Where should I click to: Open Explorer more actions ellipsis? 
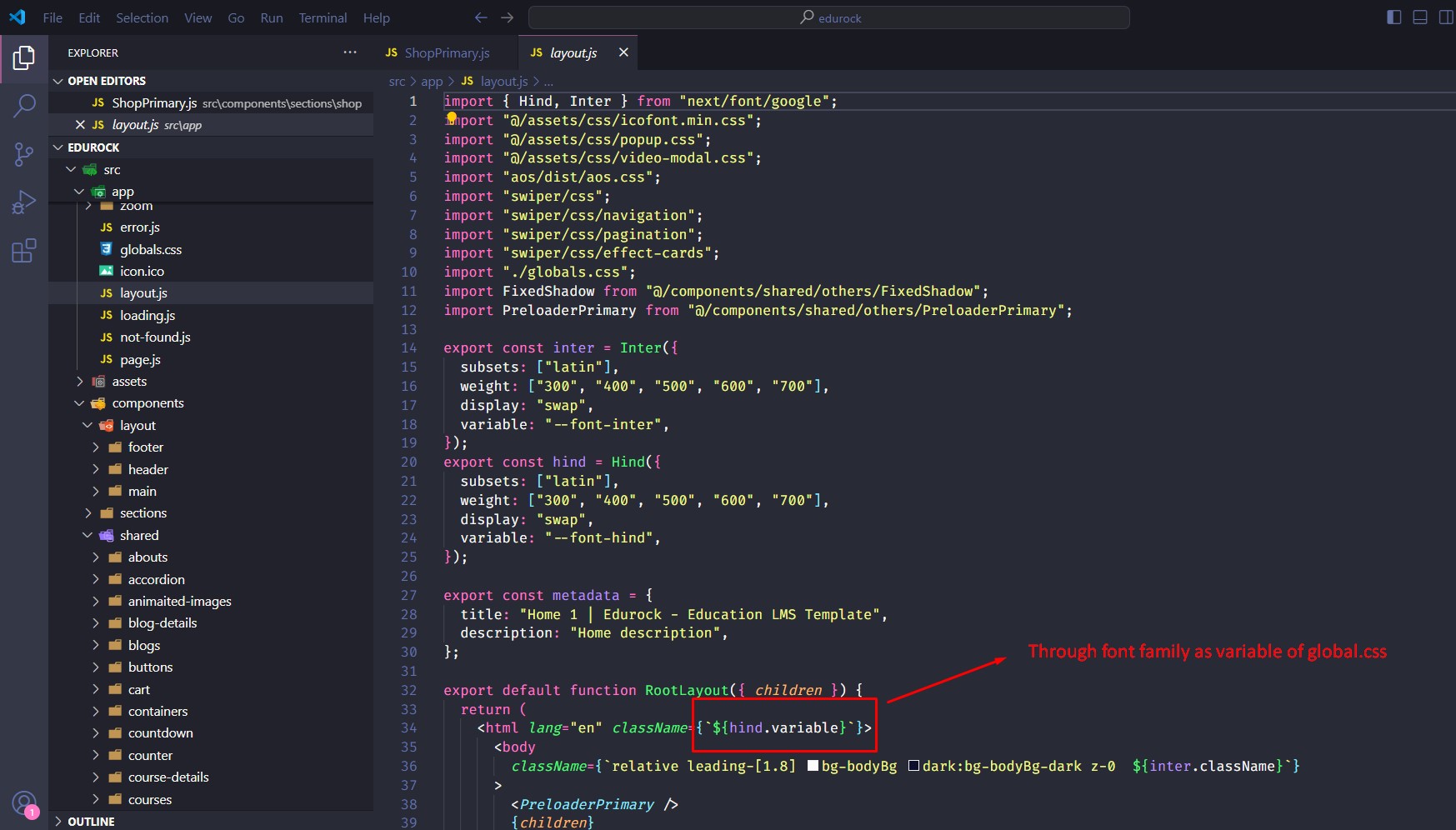350,52
